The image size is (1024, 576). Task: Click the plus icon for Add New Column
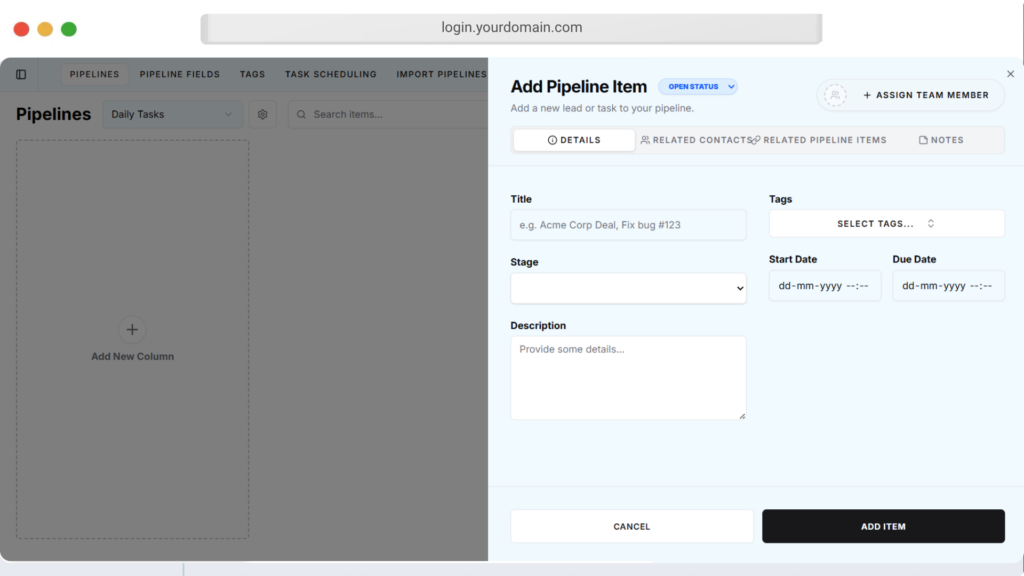click(132, 329)
